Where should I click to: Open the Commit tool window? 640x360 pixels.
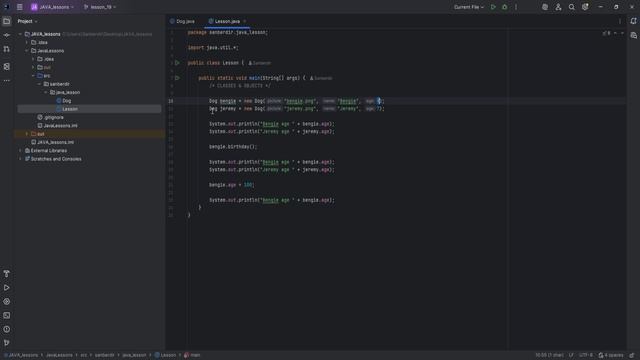(x=7, y=35)
